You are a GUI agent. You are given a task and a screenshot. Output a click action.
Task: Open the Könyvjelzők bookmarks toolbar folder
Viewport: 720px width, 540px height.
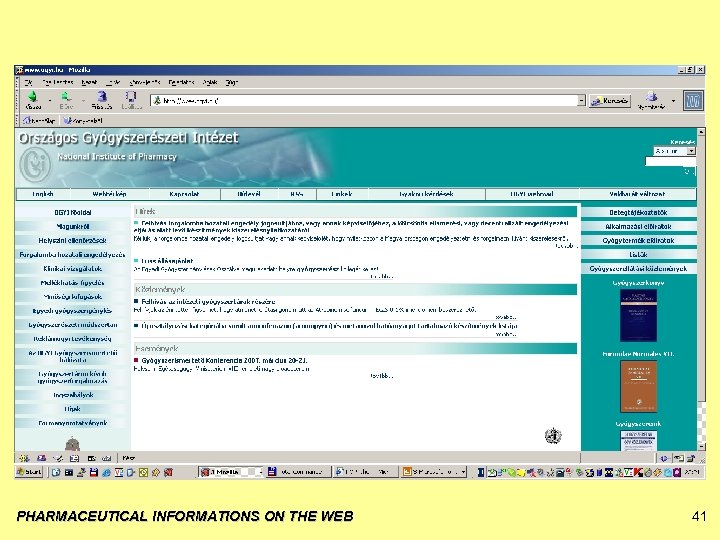pos(83,120)
